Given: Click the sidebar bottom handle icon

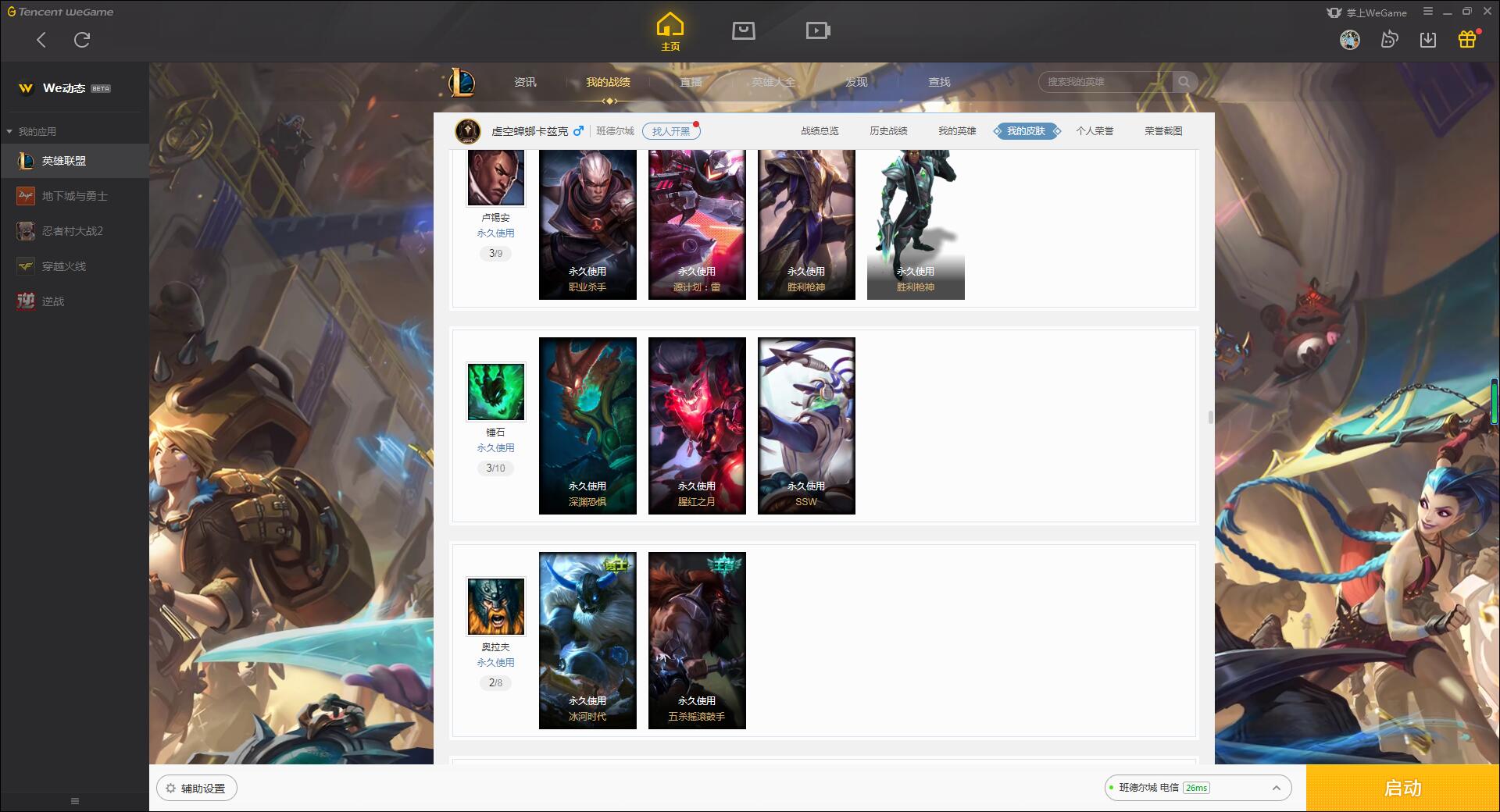Looking at the screenshot, I should pyautogui.click(x=75, y=801).
